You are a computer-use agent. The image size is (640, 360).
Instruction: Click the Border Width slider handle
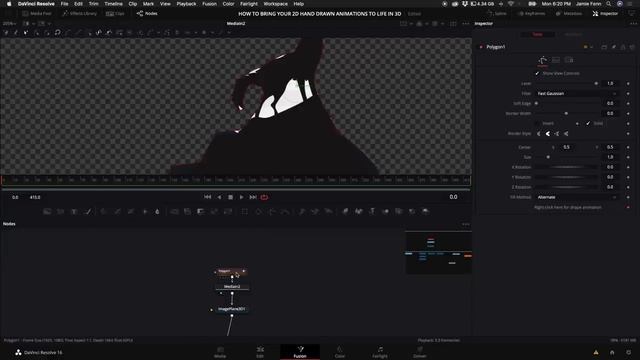pyautogui.click(x=566, y=113)
